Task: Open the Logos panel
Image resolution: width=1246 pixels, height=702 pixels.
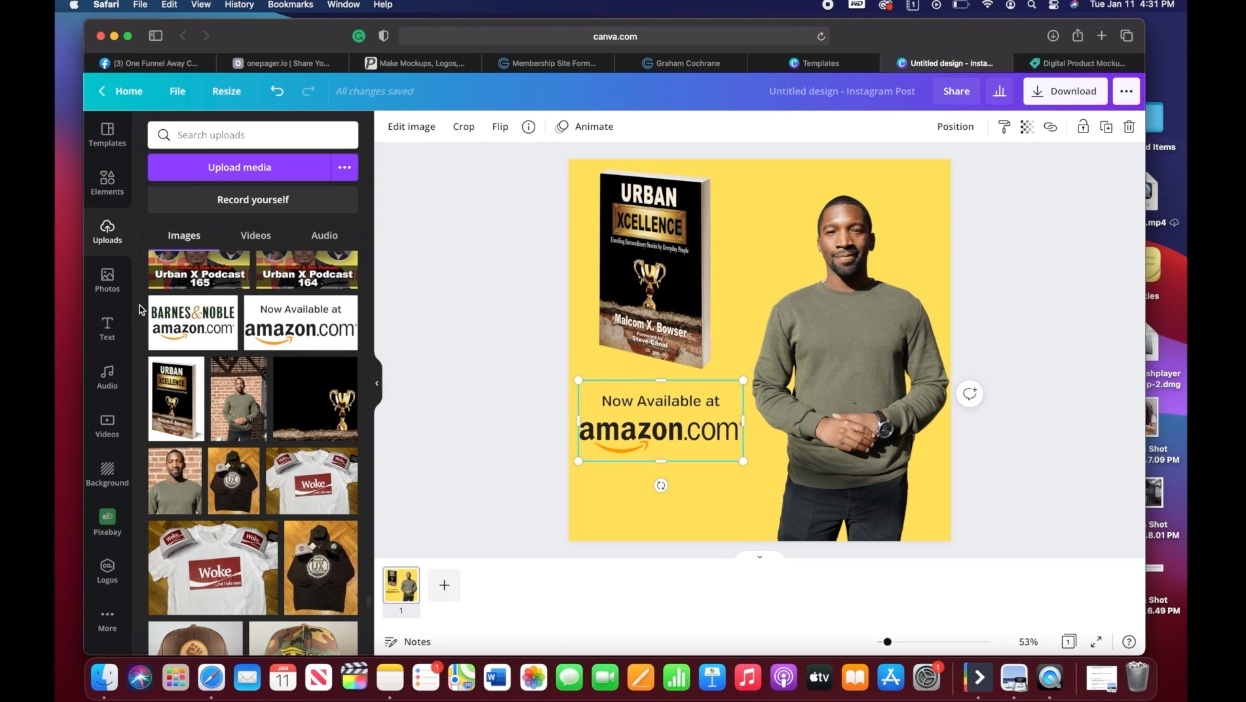Action: [107, 571]
